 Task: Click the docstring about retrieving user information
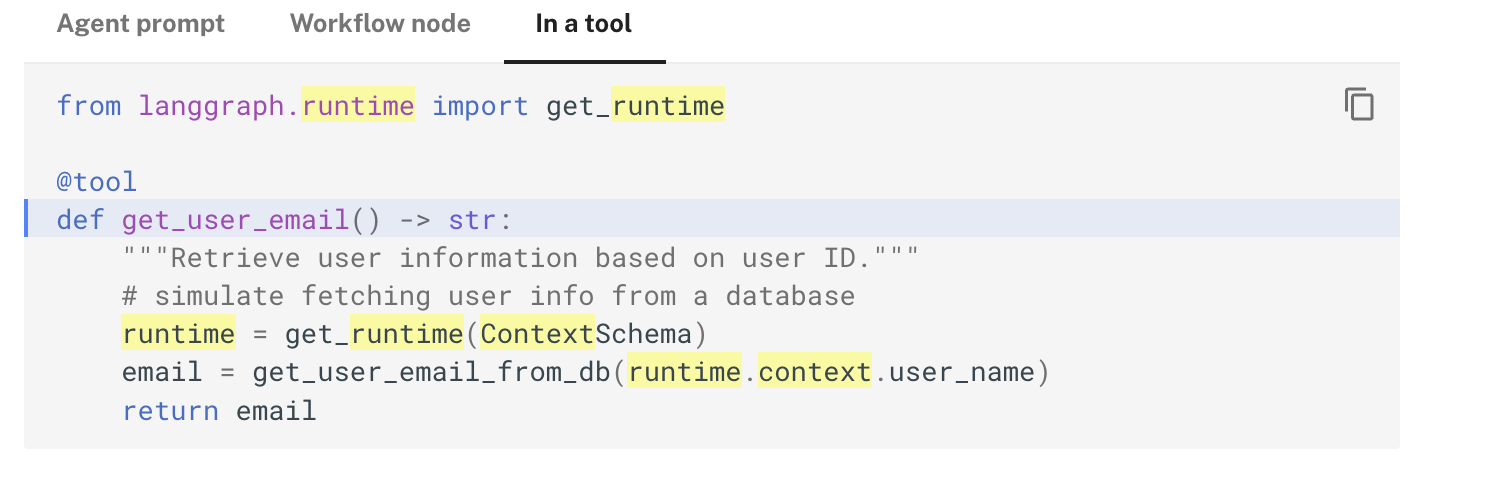(x=520, y=258)
